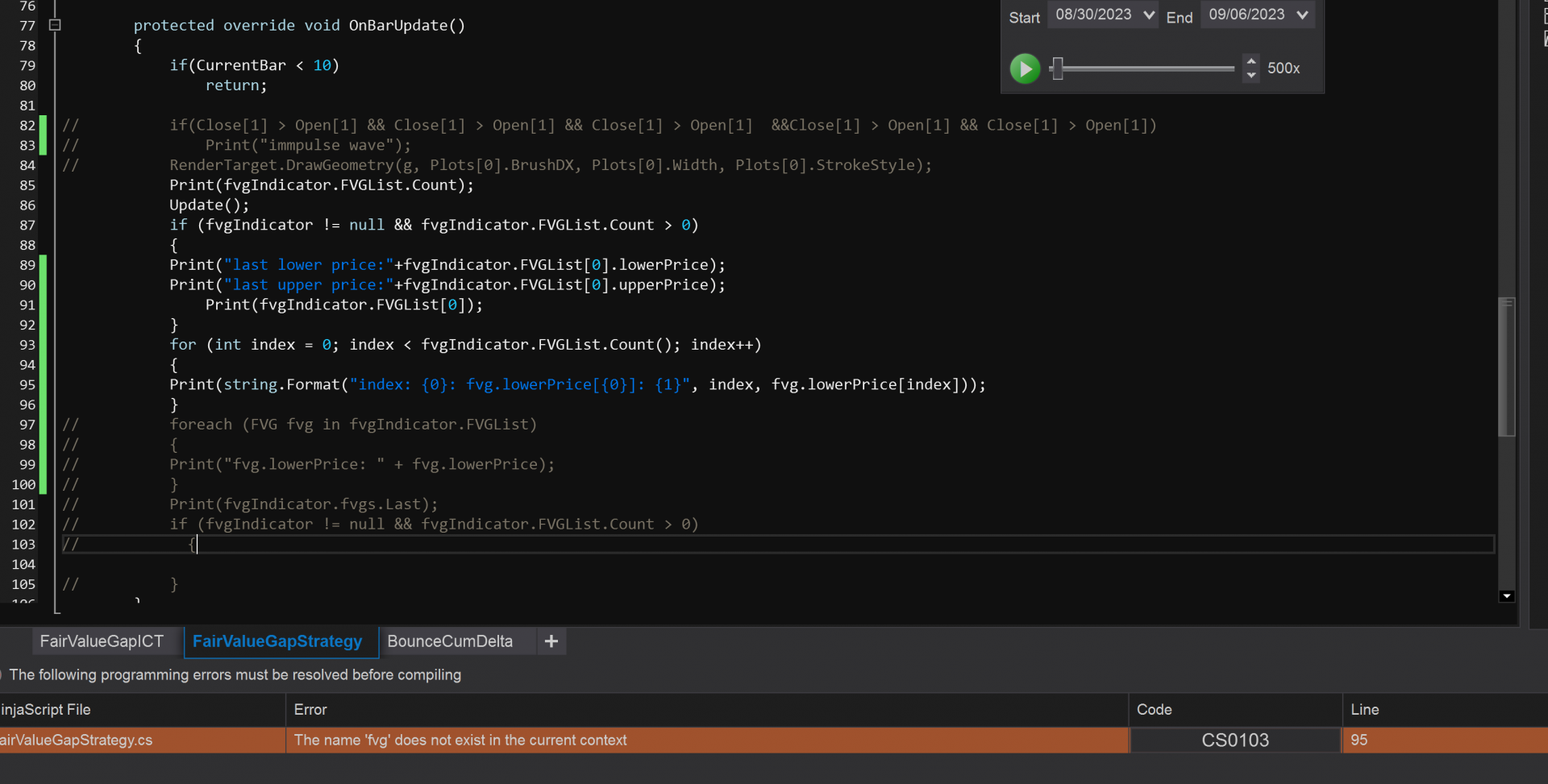Switch to the FairValueGapICT tab

pos(102,641)
